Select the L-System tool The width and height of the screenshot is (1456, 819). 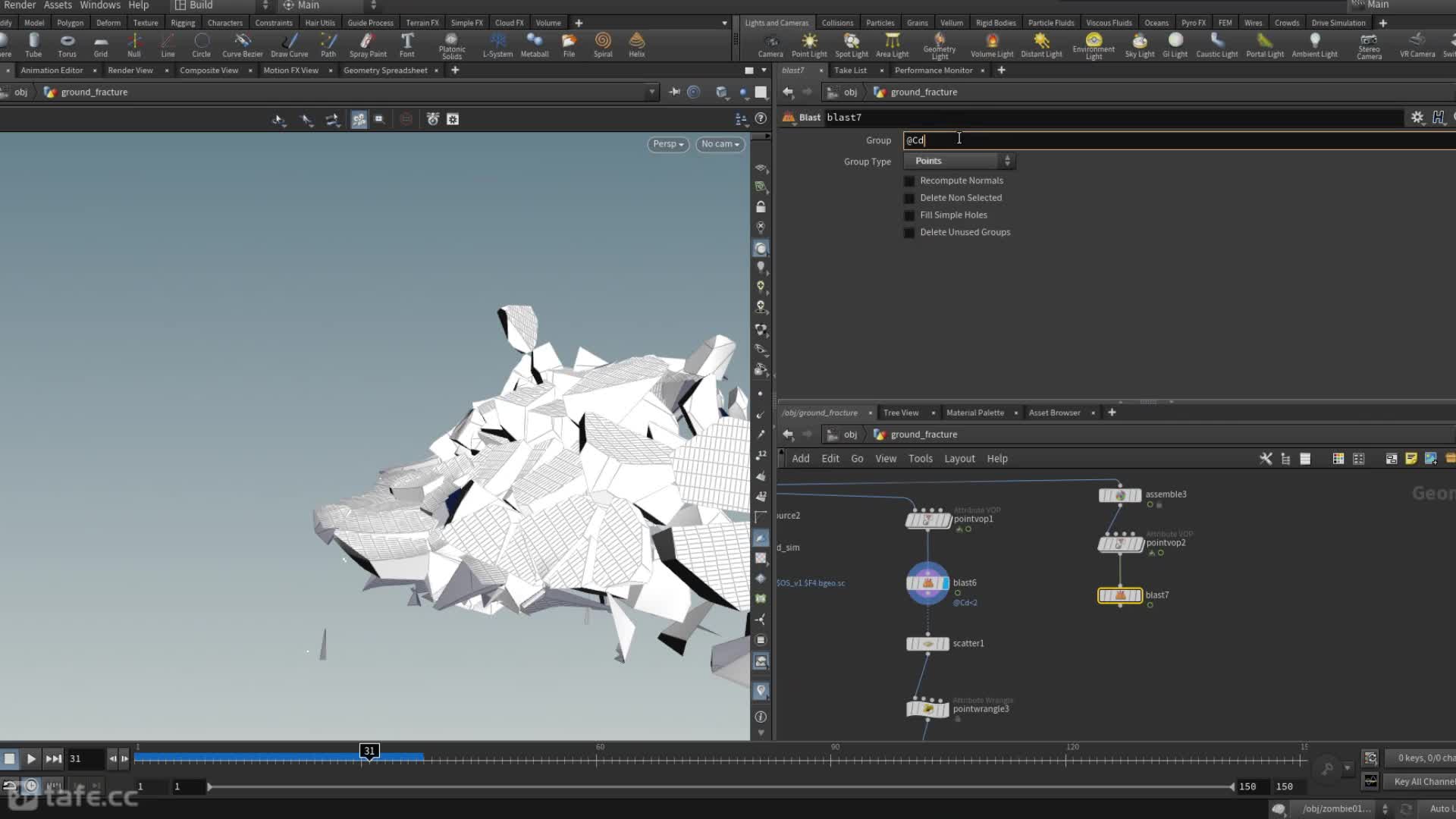[x=497, y=45]
